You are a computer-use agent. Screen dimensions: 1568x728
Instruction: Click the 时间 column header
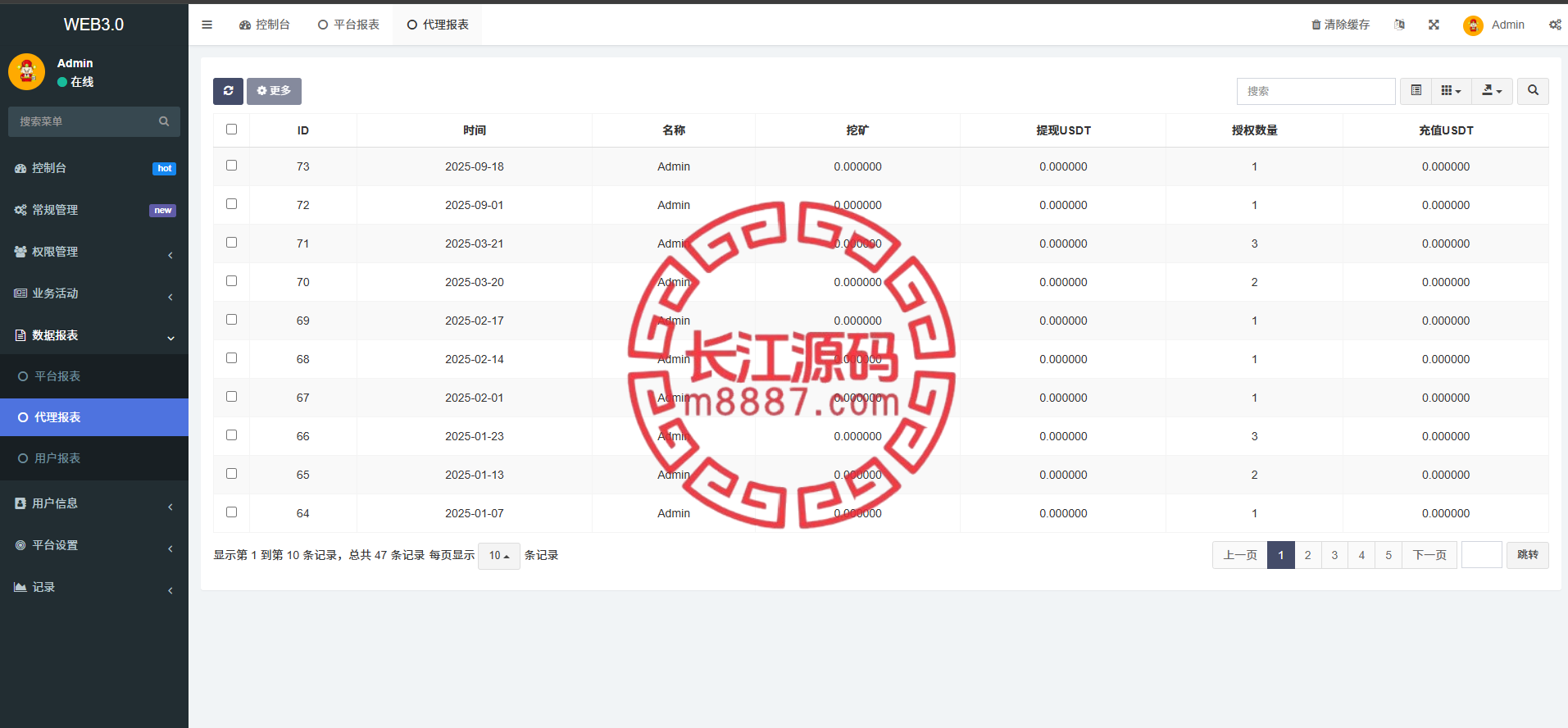[475, 130]
